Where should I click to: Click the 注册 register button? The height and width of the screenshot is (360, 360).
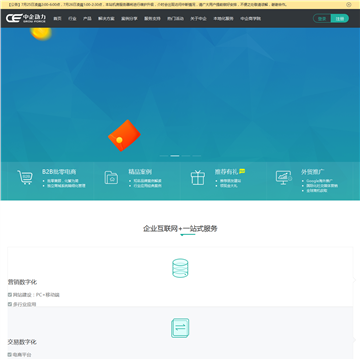coord(340,19)
